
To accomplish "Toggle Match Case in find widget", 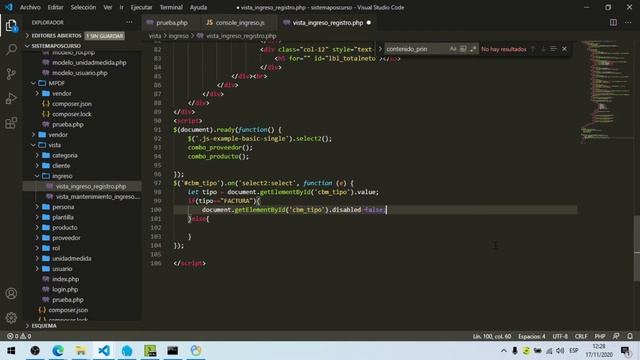I will pyautogui.click(x=453, y=49).
